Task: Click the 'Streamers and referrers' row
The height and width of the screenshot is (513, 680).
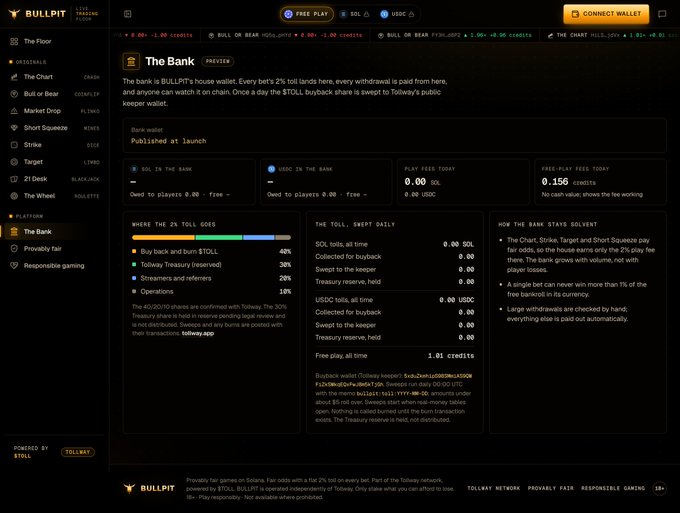Action: coord(211,278)
